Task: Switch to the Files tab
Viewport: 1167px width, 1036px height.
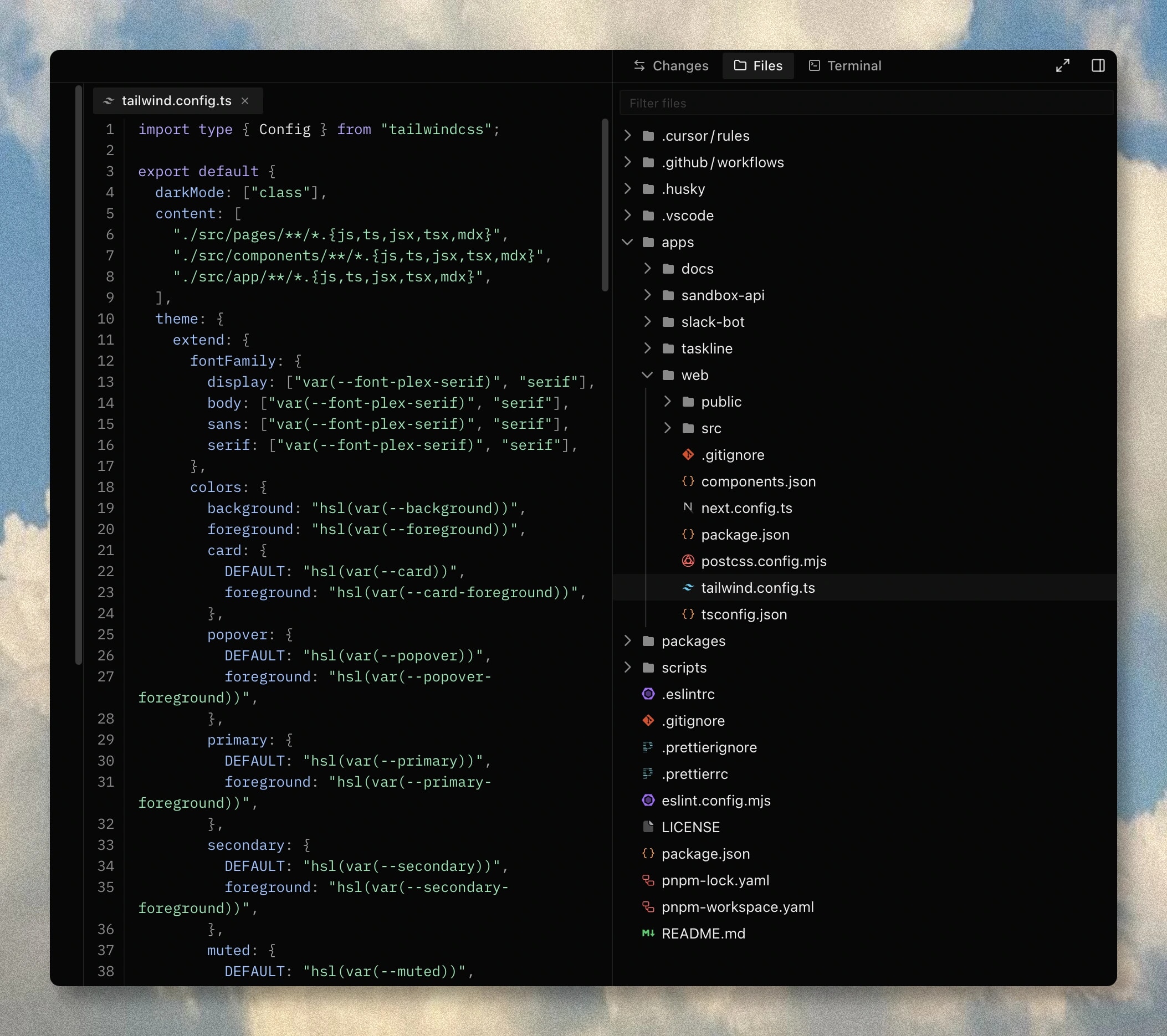Action: pyautogui.click(x=757, y=65)
